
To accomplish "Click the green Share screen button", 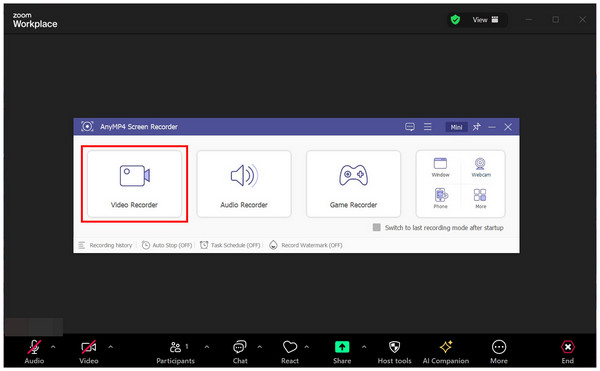I will (x=342, y=352).
